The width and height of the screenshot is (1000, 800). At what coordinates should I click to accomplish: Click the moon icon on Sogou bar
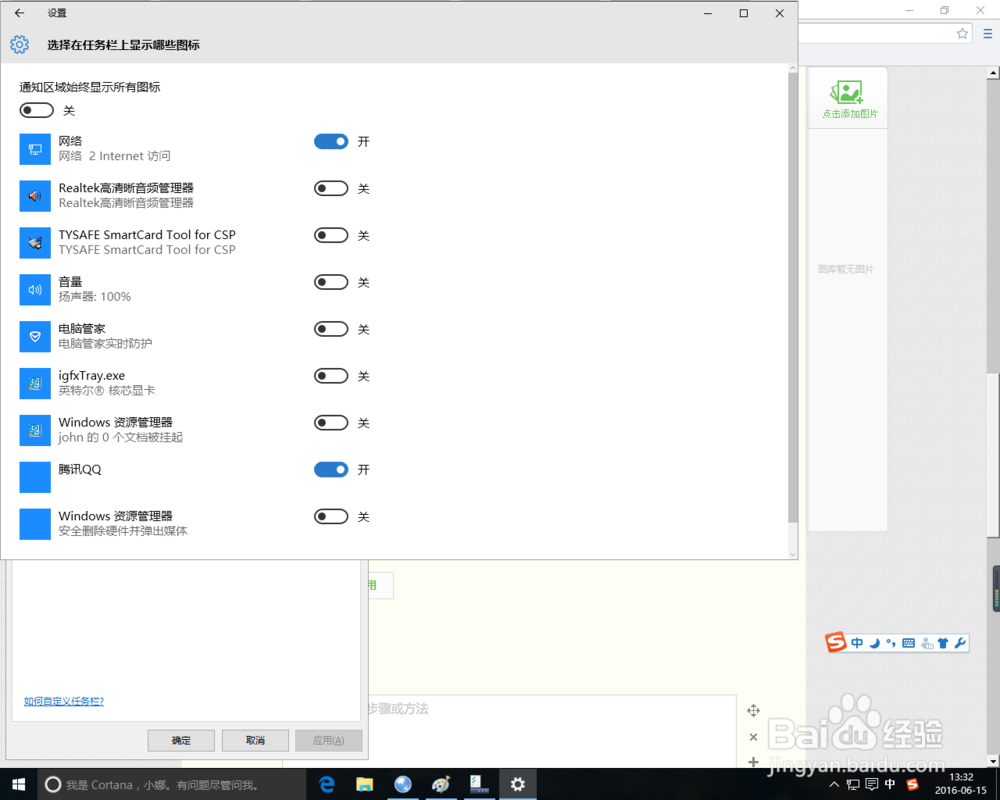pyautogui.click(x=874, y=643)
